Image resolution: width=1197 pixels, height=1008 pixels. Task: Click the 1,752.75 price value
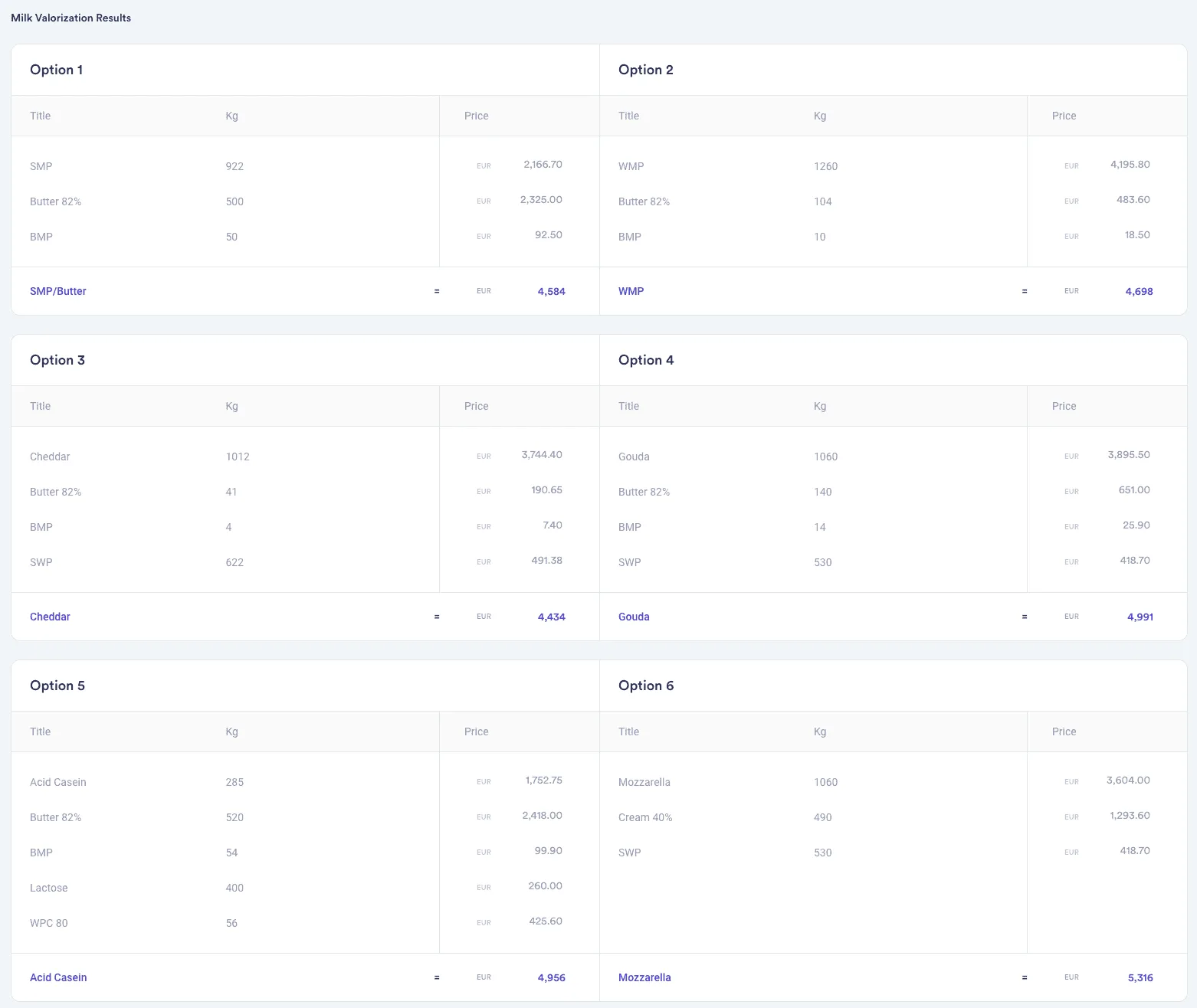[x=543, y=781]
